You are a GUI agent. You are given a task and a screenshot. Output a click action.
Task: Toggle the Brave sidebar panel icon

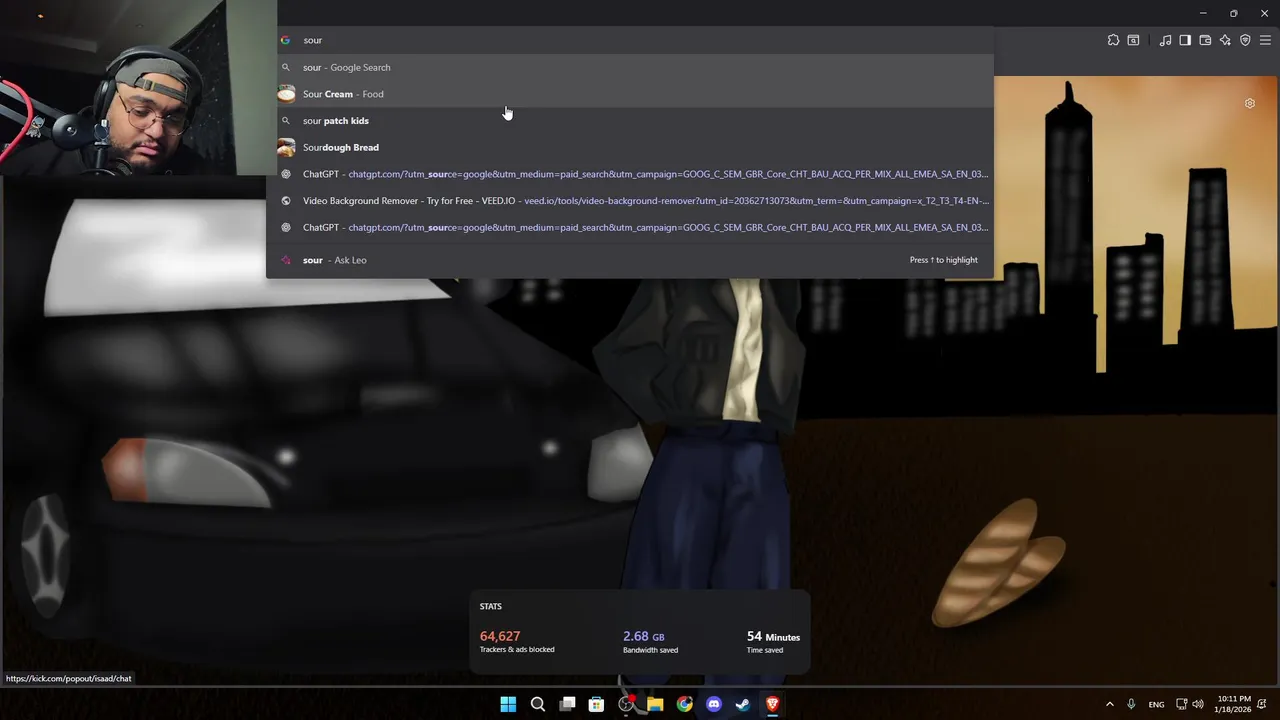coord(1185,40)
